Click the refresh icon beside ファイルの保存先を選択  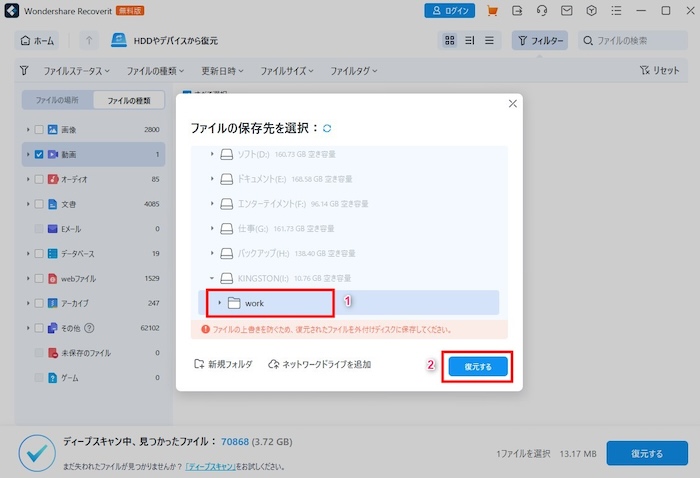point(327,129)
